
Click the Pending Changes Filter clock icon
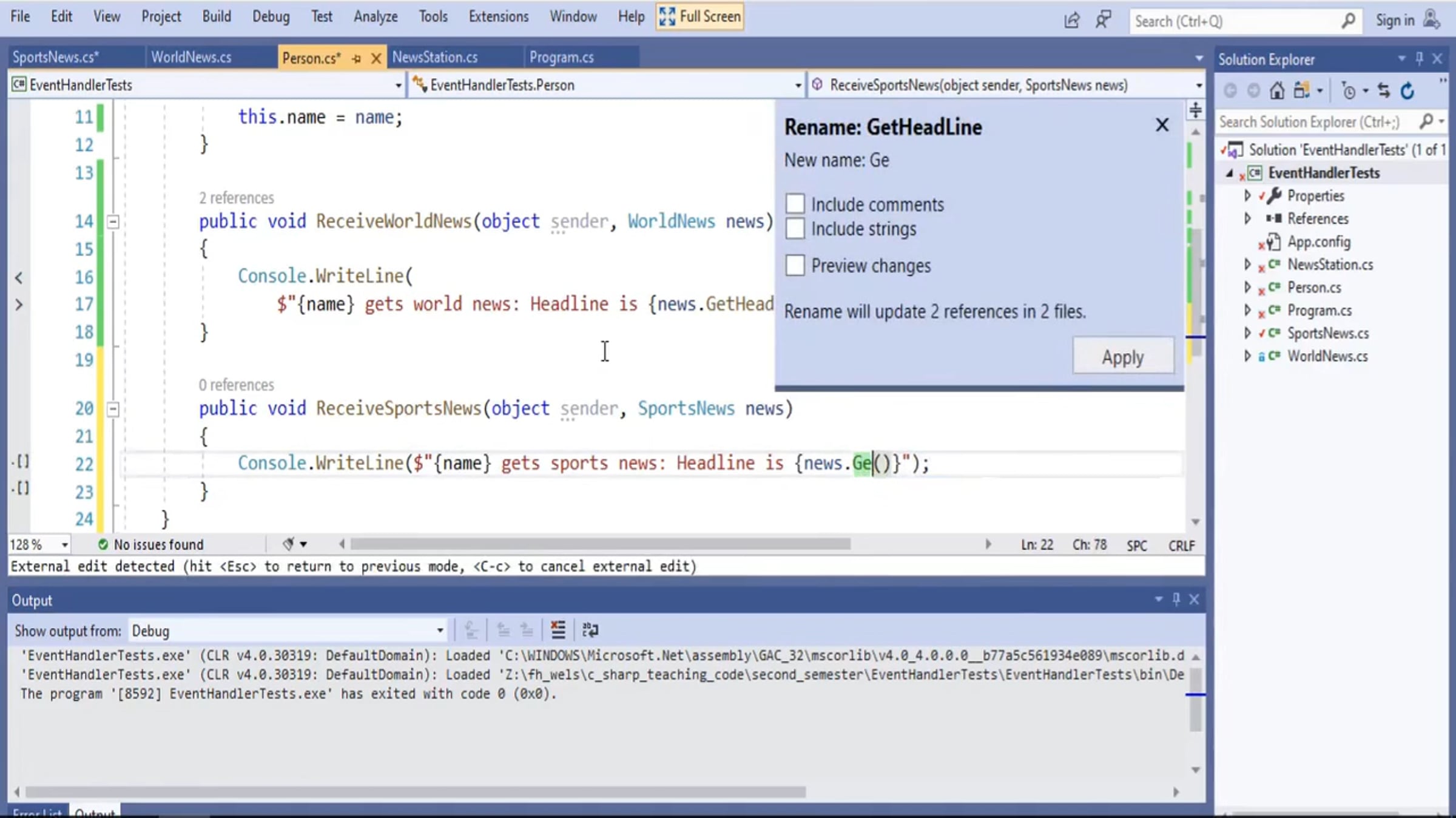click(x=1349, y=91)
